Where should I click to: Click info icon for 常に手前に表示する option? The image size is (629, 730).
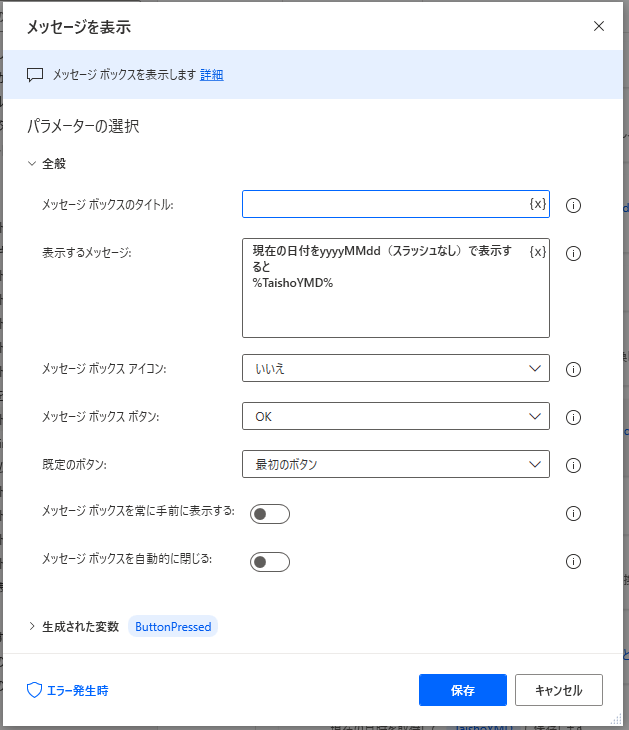(574, 514)
